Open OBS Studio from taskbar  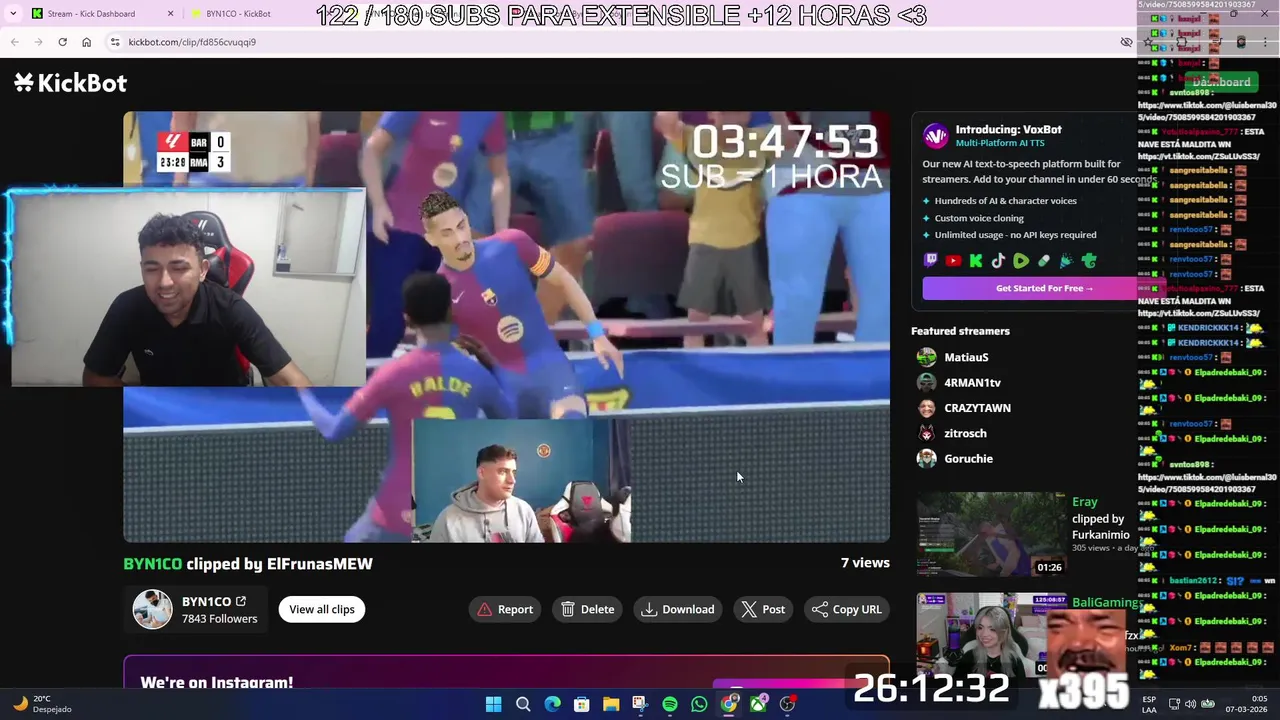click(x=788, y=704)
